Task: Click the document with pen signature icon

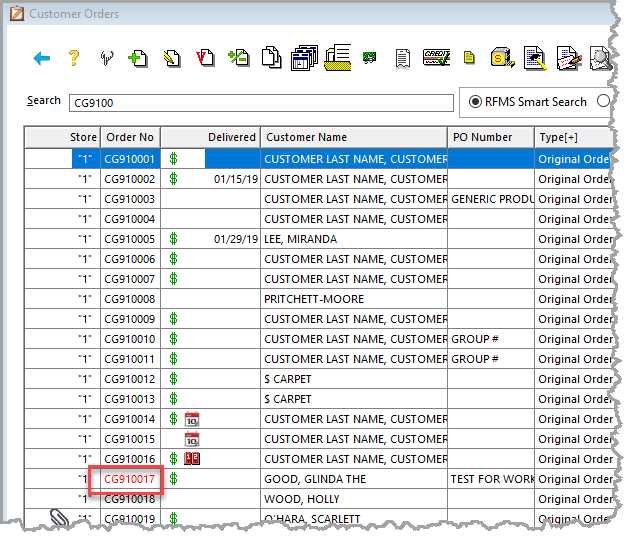Action: 569,58
